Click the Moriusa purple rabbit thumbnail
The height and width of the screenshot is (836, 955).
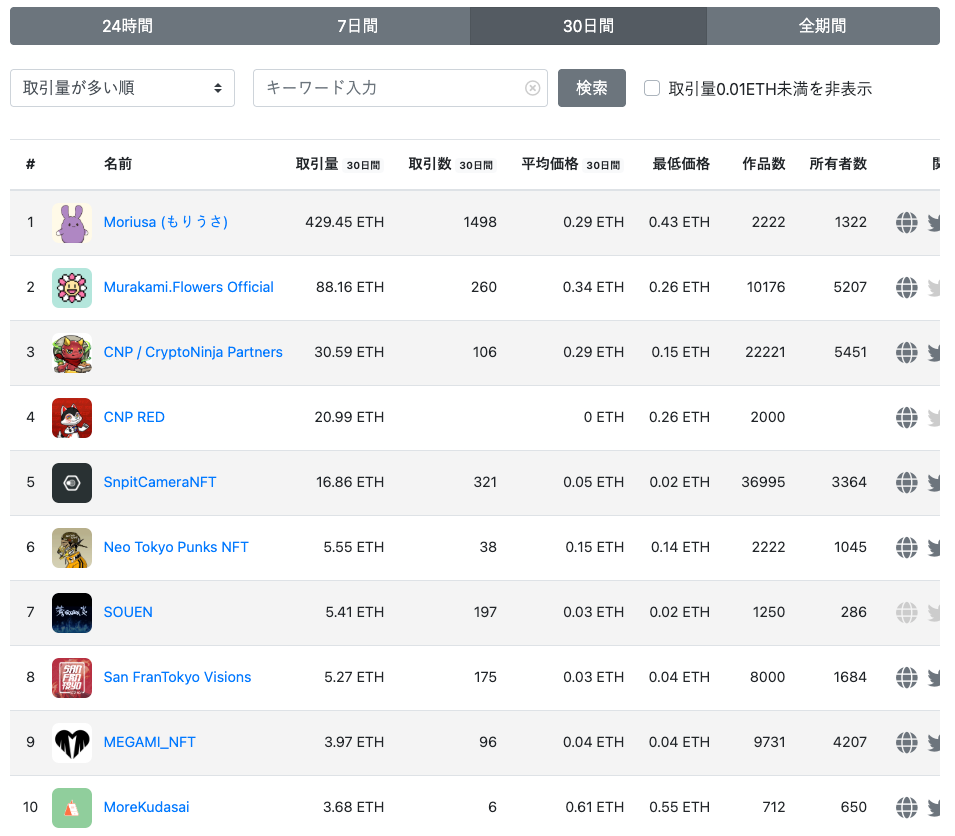click(x=72, y=223)
